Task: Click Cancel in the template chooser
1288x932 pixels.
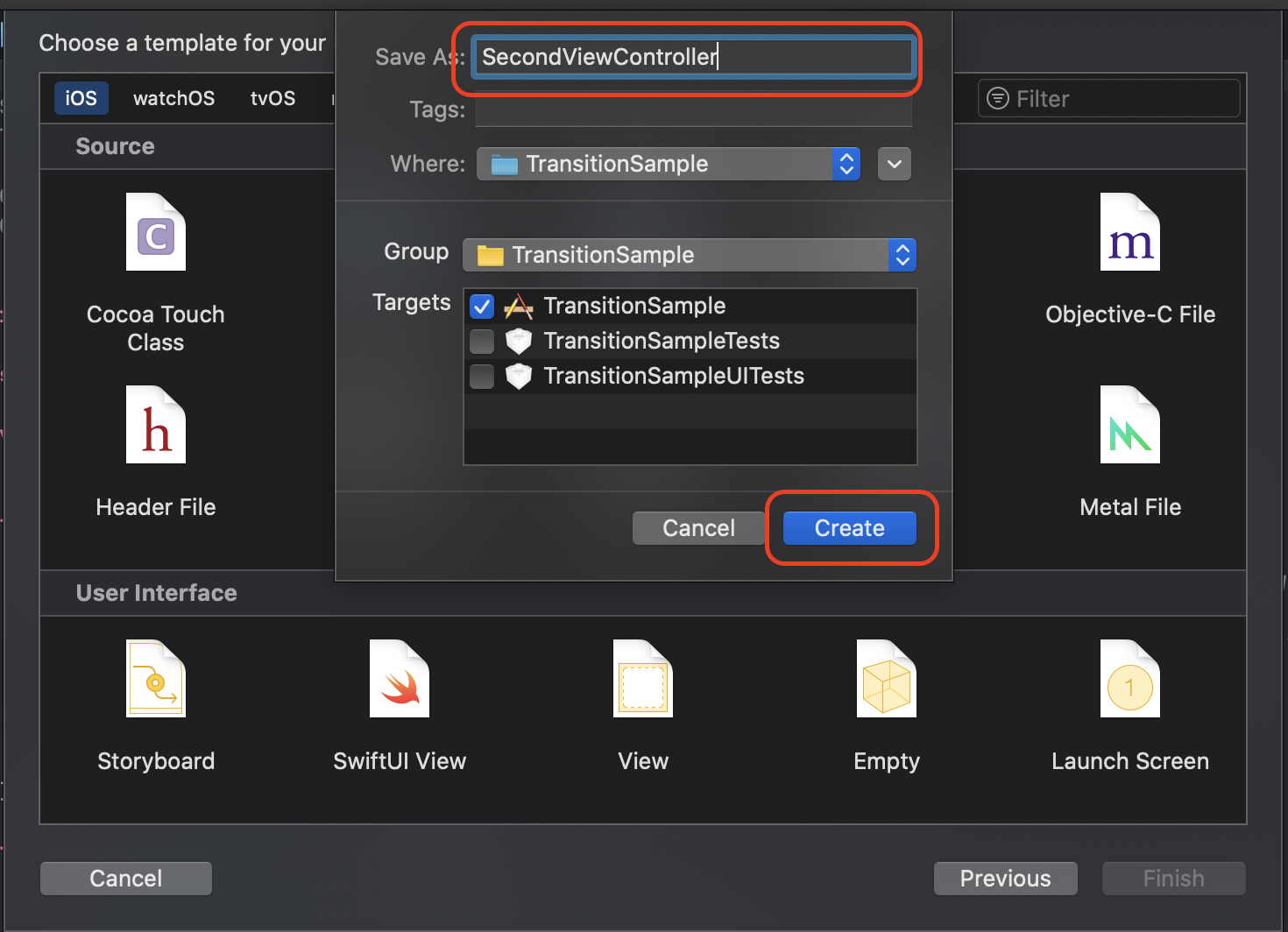Action: 126,879
